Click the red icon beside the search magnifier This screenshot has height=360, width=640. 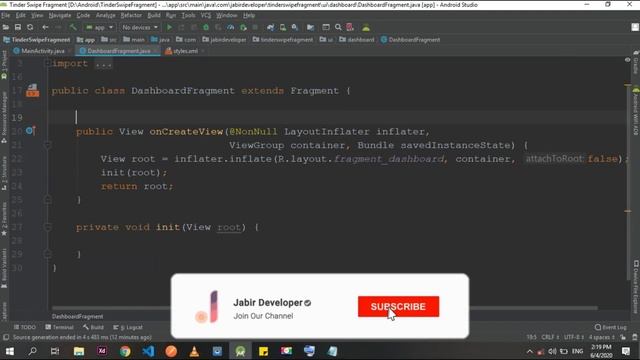[x=350, y=27]
